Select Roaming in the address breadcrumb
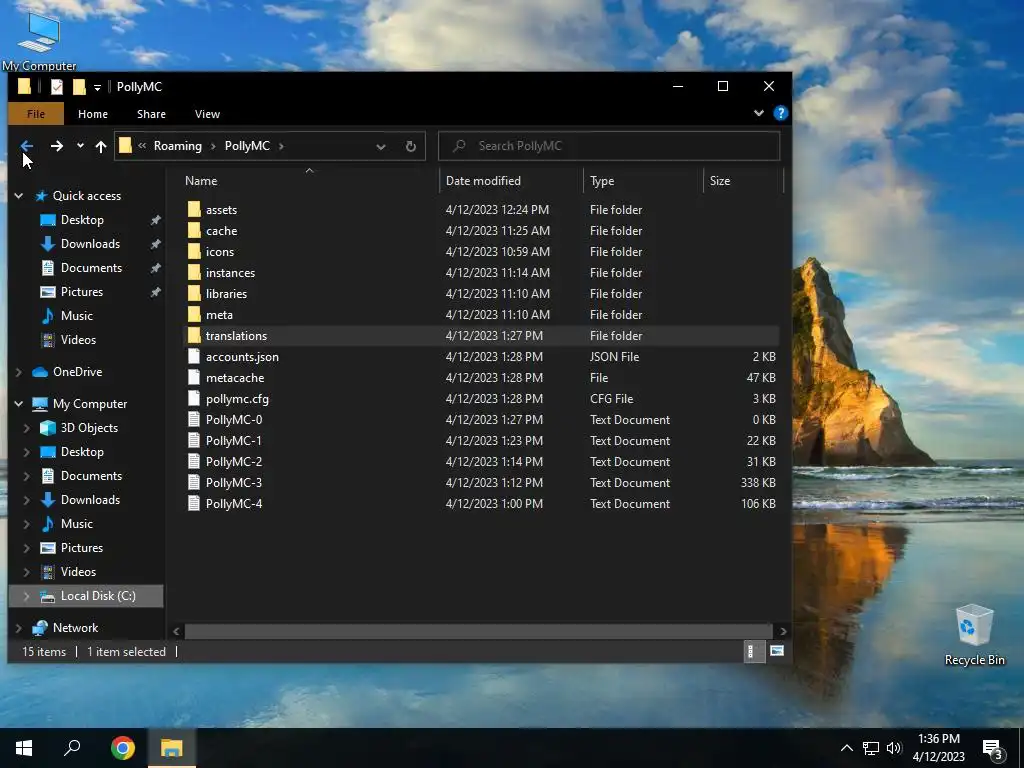1024x768 pixels. point(178,146)
